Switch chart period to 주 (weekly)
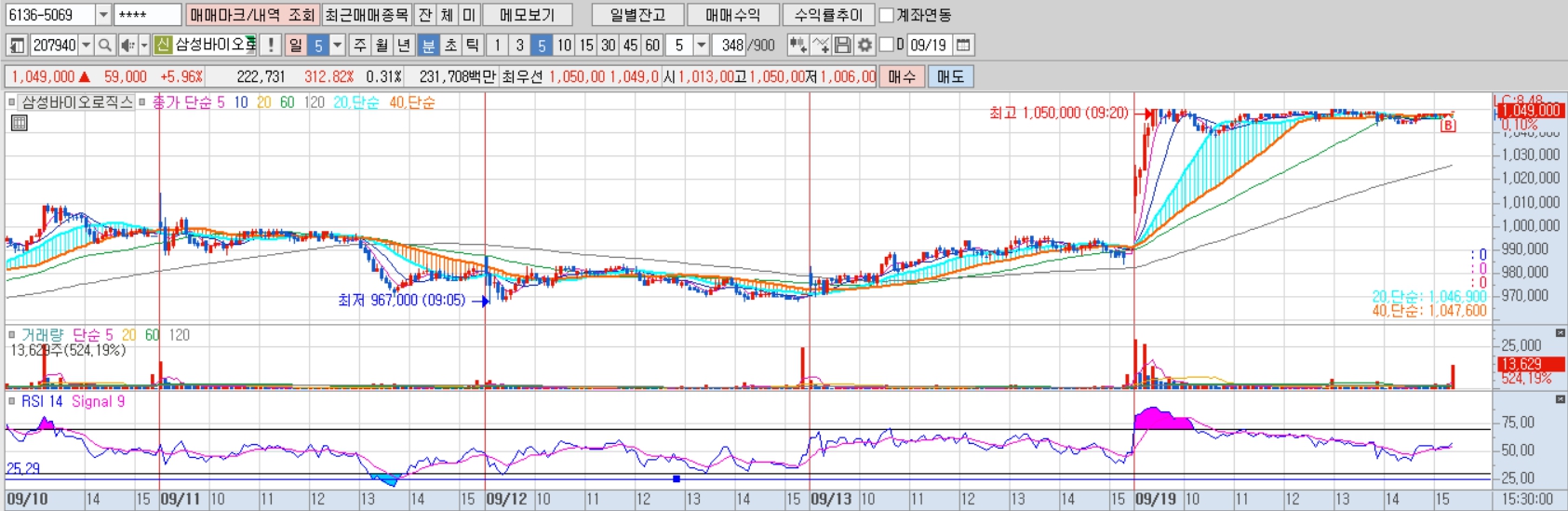 tap(360, 45)
